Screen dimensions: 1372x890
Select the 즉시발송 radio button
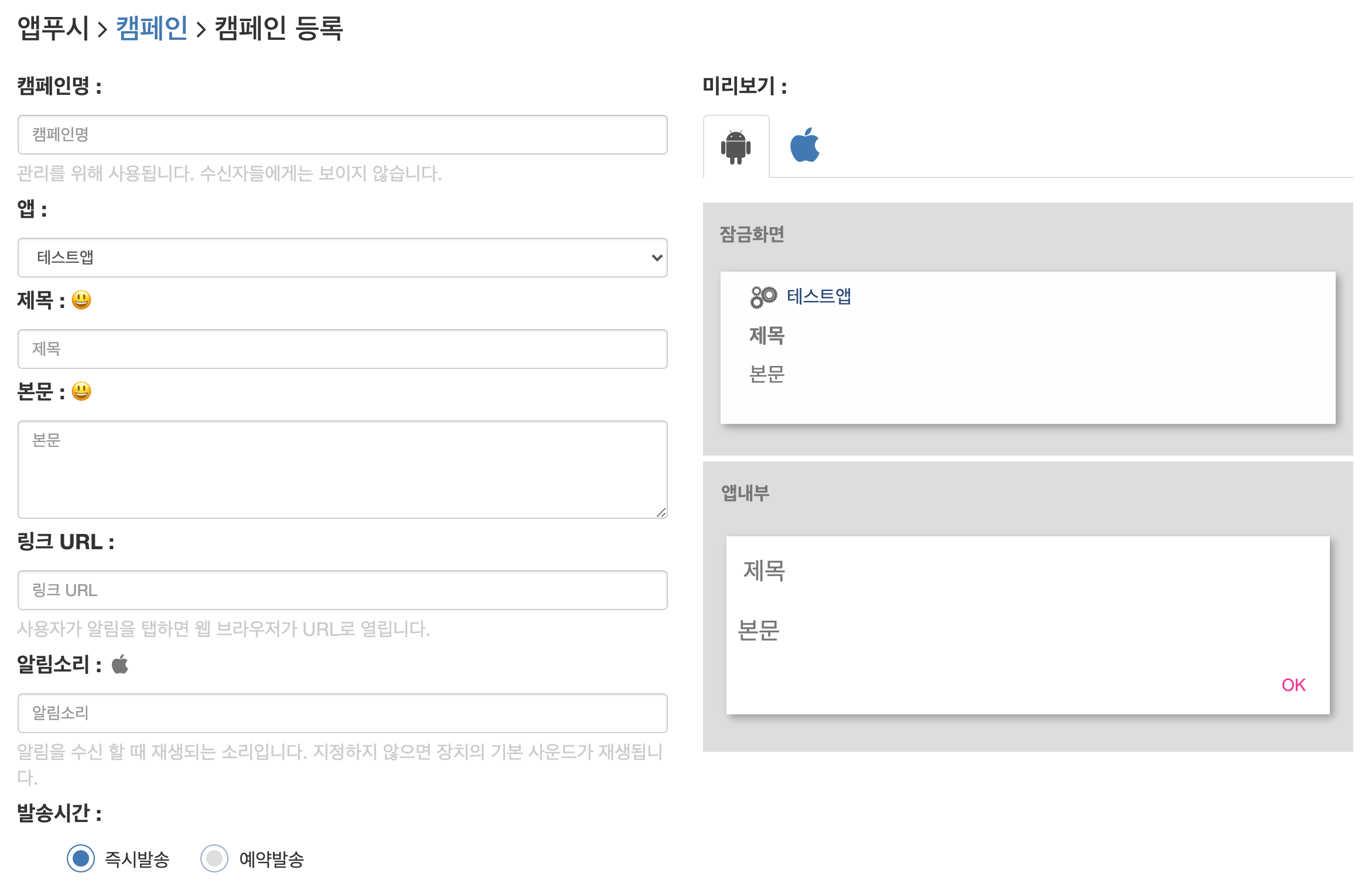pyautogui.click(x=81, y=858)
